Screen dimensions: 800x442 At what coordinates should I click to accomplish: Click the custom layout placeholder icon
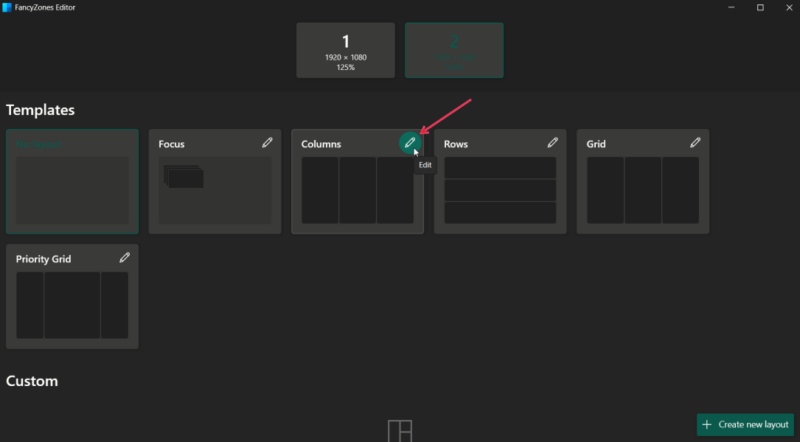pos(400,431)
